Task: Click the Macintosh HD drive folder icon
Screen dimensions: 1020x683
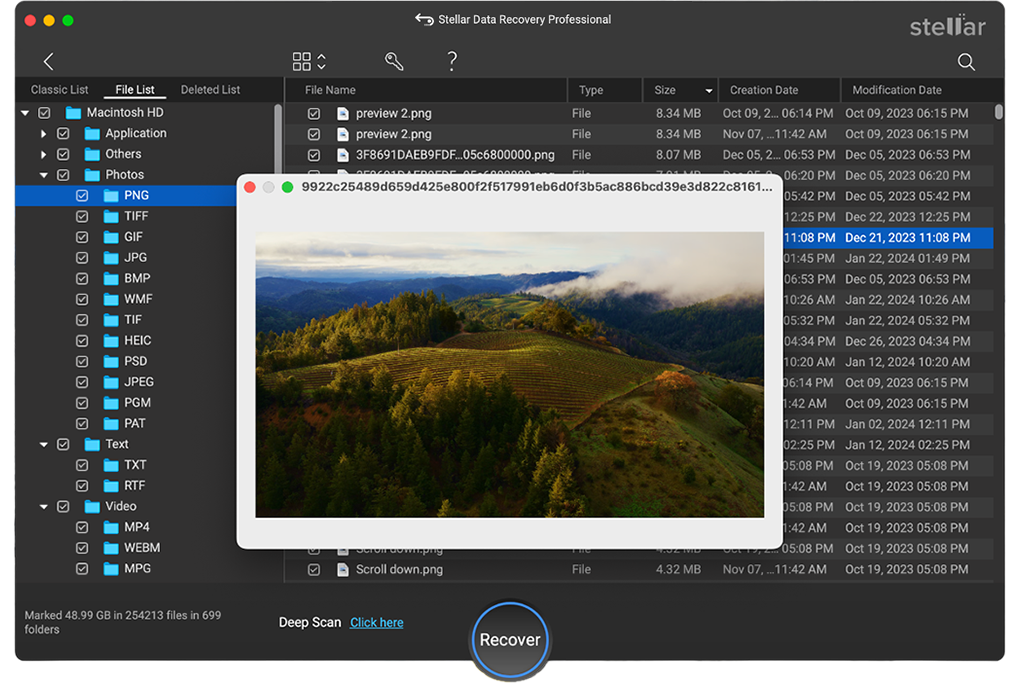Action: [x=73, y=113]
